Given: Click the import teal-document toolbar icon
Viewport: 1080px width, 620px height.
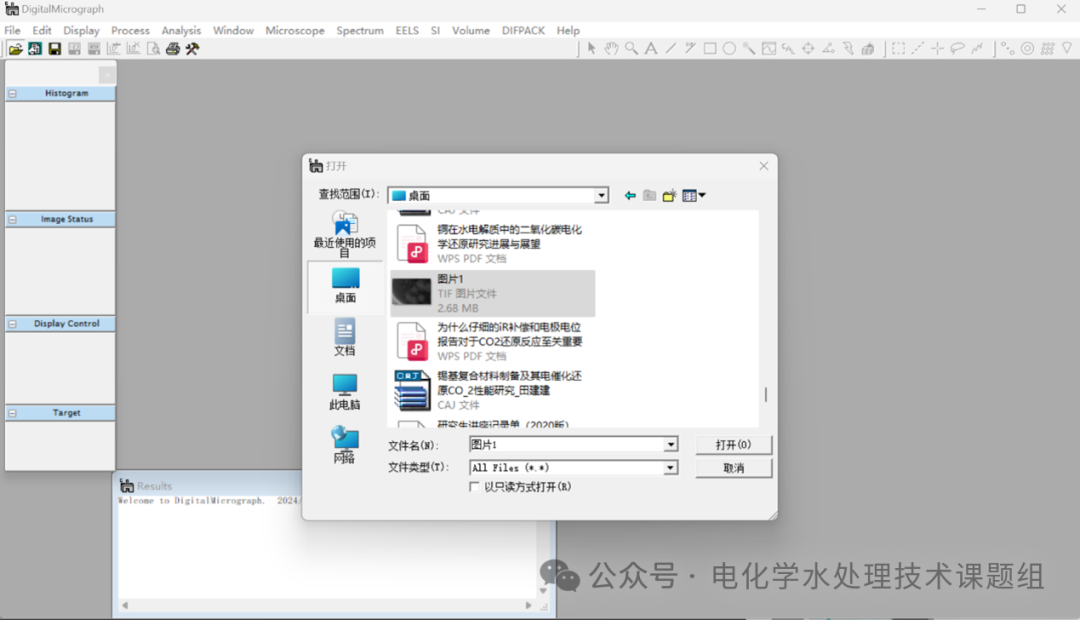Looking at the screenshot, I should 34,49.
